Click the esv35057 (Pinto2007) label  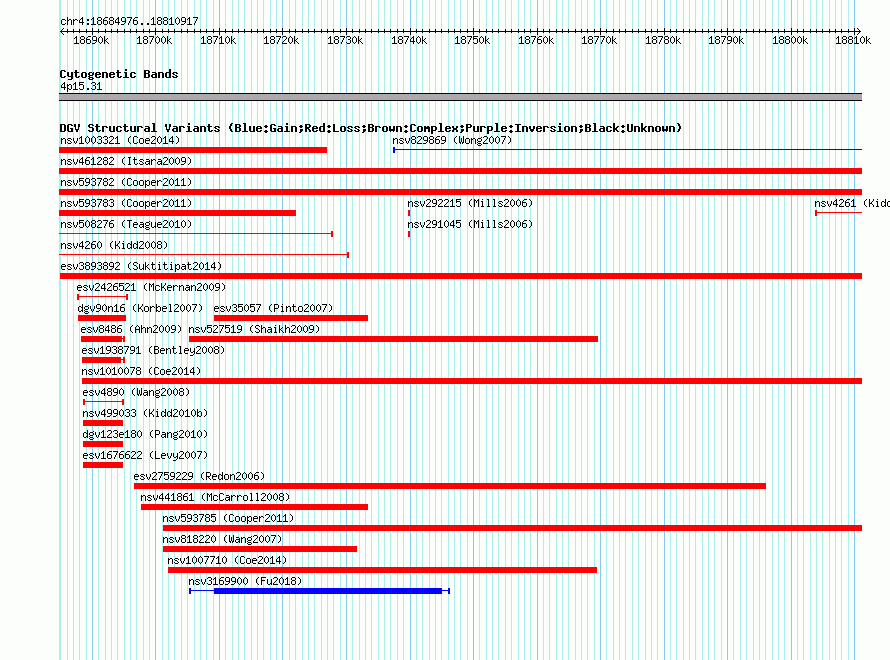point(273,308)
